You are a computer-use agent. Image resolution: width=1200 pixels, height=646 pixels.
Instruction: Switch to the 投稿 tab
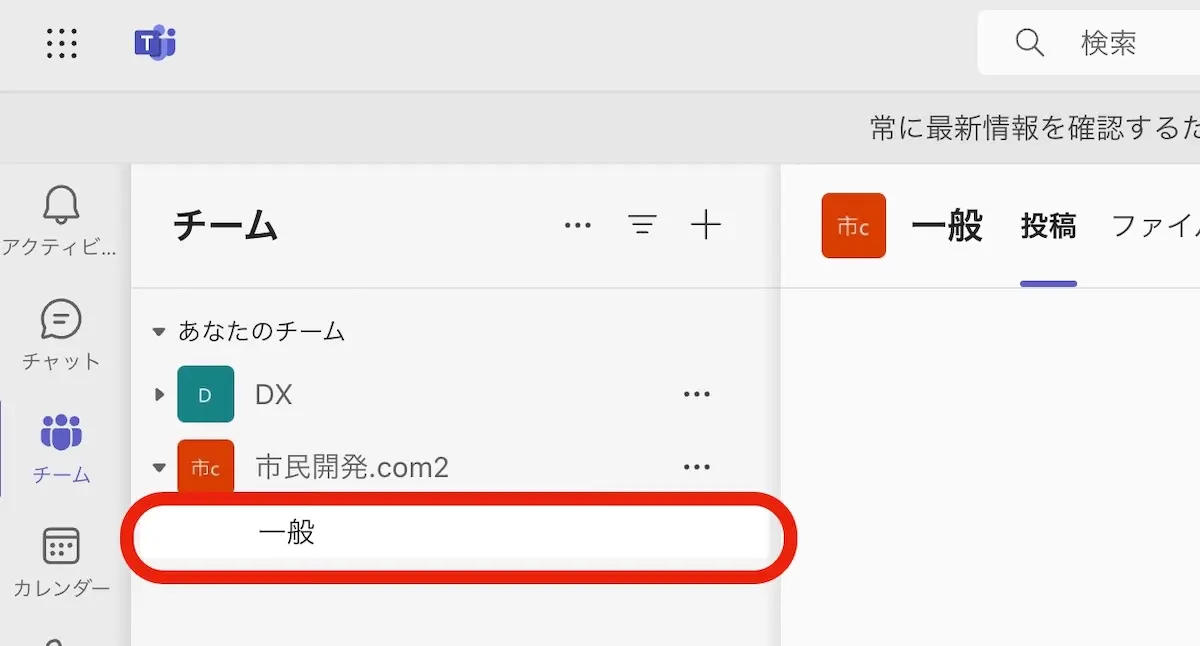[x=1048, y=227]
